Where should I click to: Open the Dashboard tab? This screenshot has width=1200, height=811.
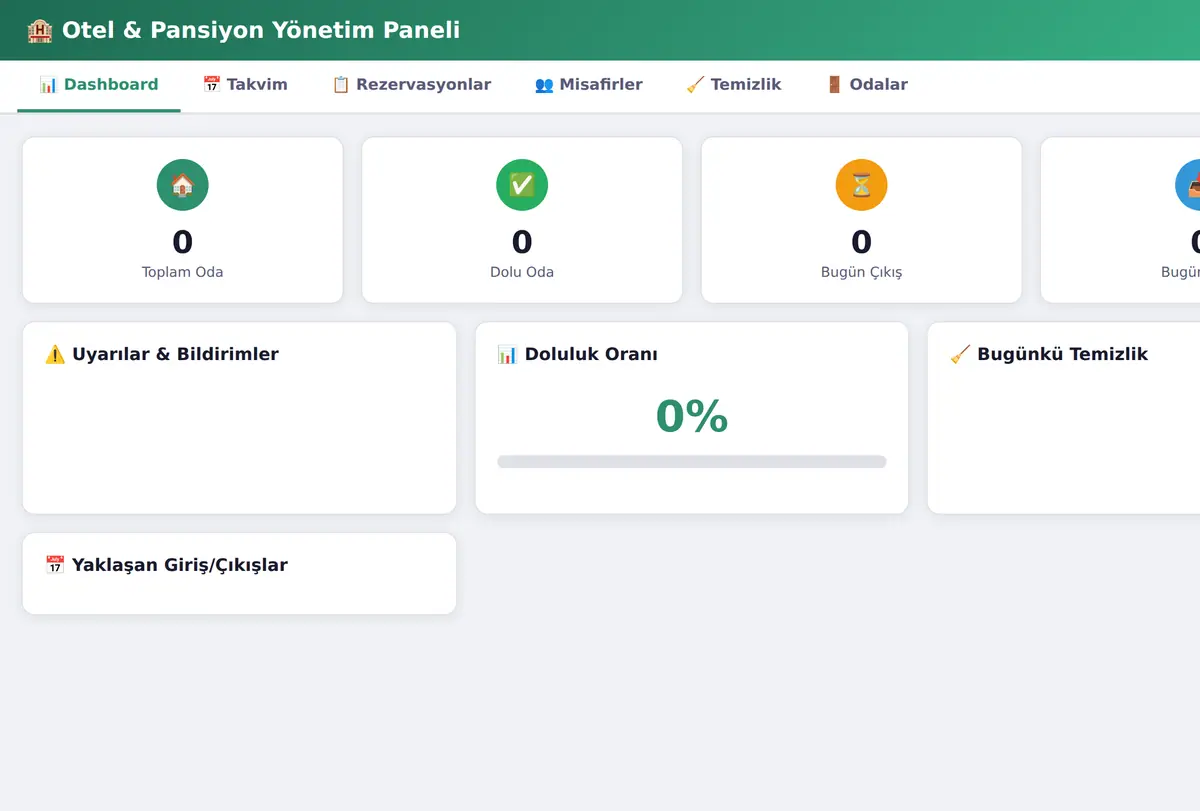99,85
